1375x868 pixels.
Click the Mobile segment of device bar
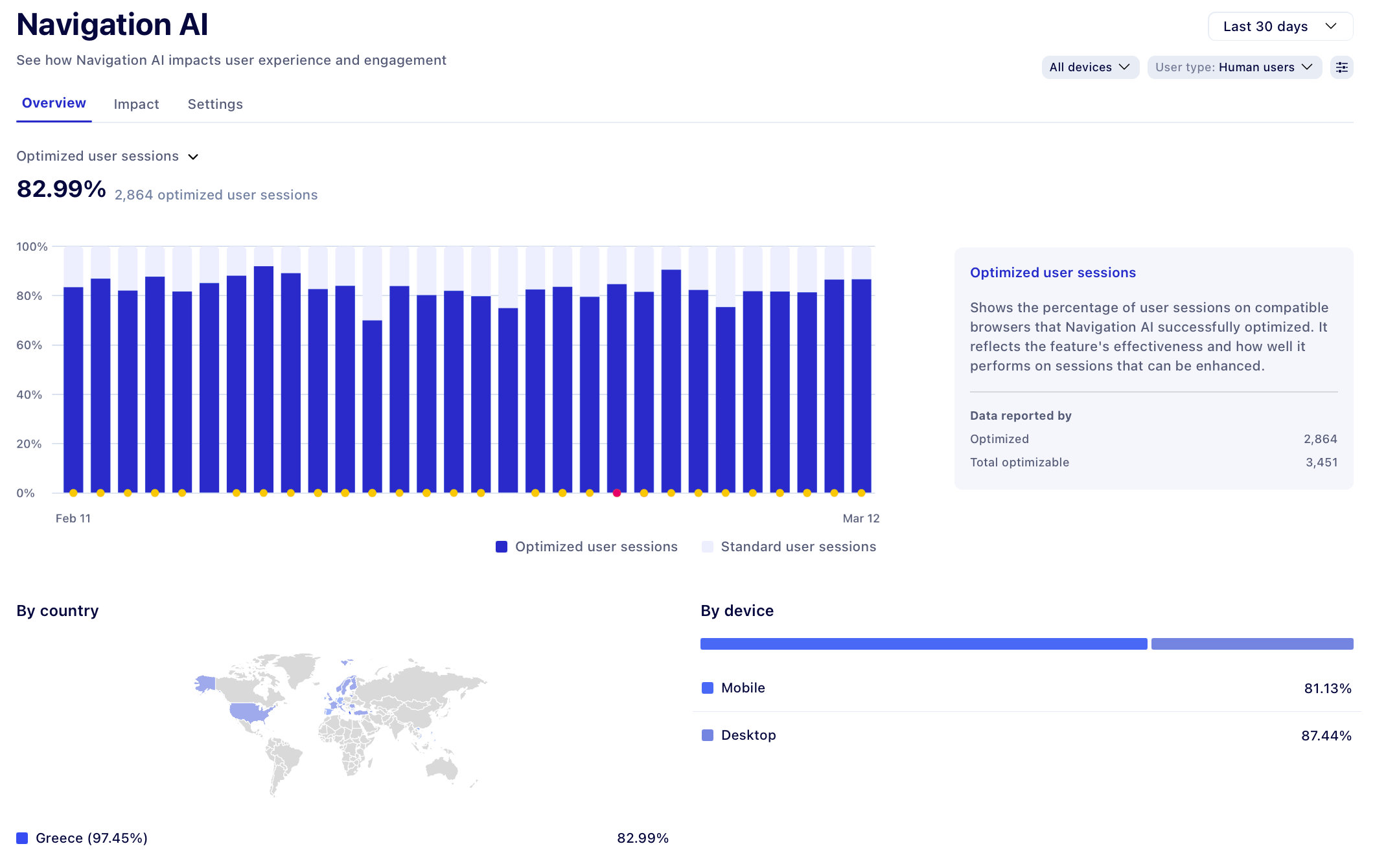[x=923, y=644]
